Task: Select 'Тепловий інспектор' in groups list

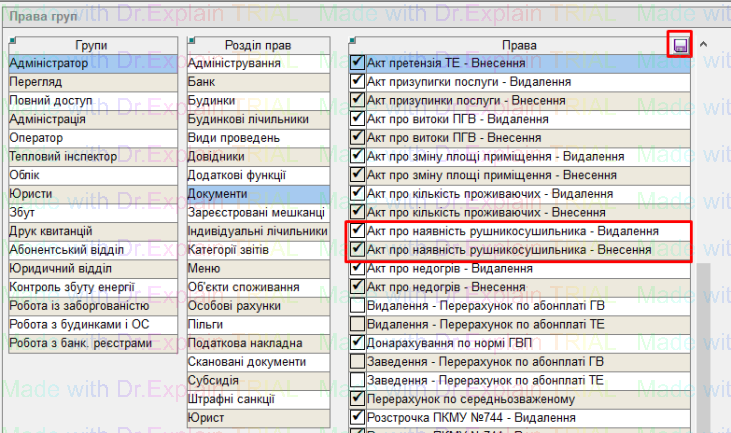Action: [93, 157]
